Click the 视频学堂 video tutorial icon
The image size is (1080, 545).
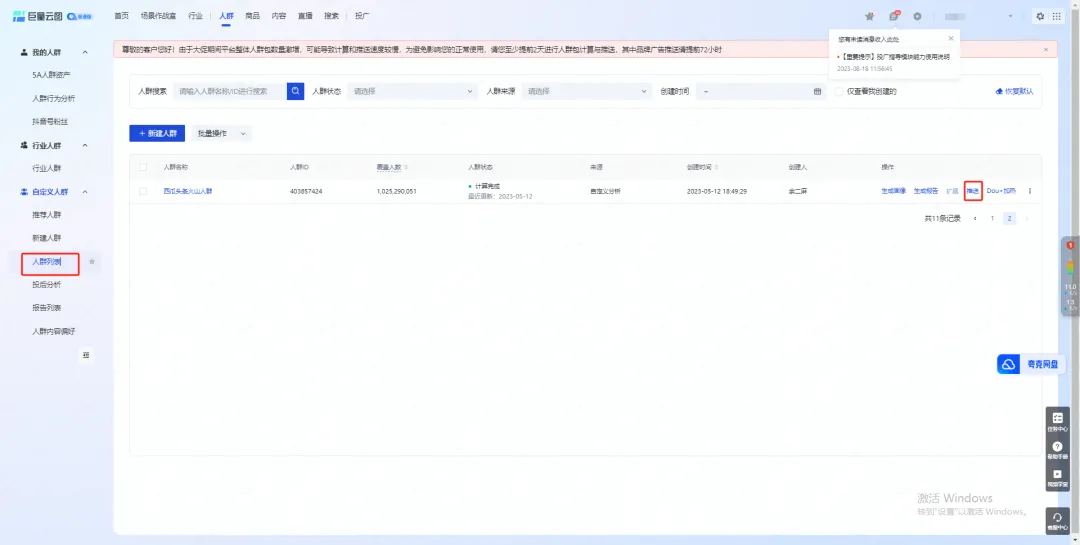click(1057, 478)
